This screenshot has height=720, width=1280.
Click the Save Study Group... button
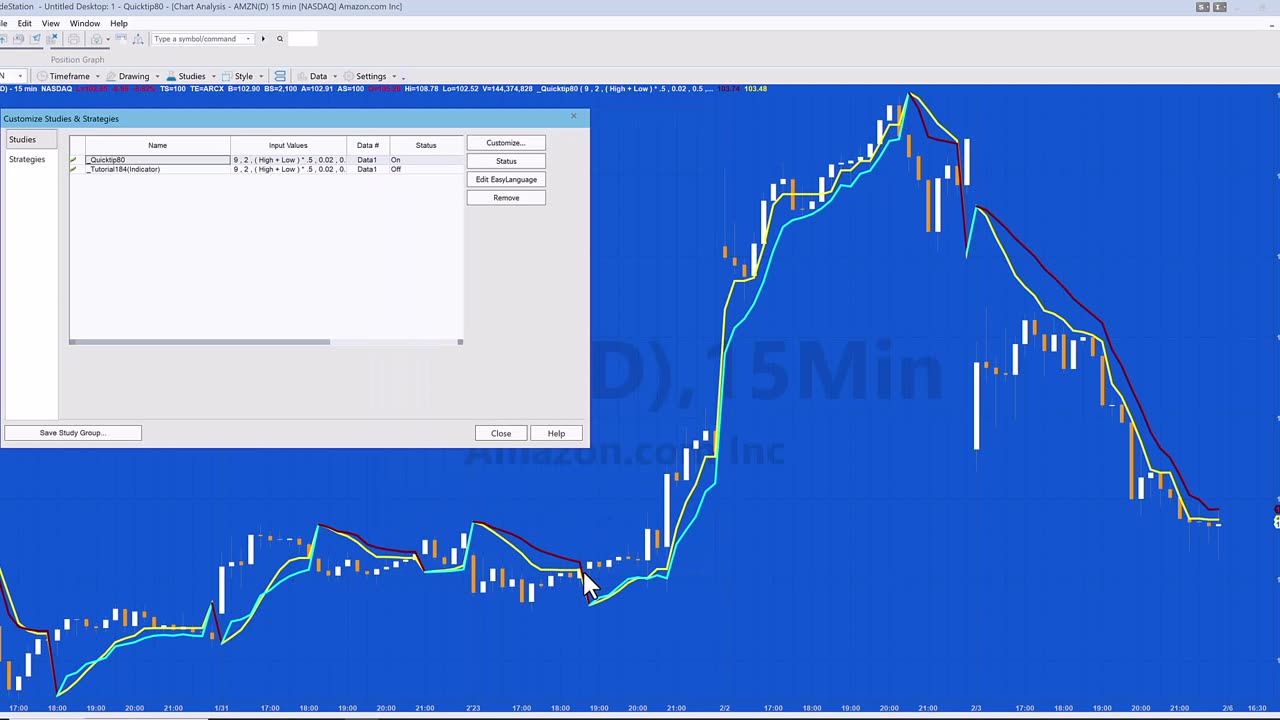pyautogui.click(x=73, y=433)
